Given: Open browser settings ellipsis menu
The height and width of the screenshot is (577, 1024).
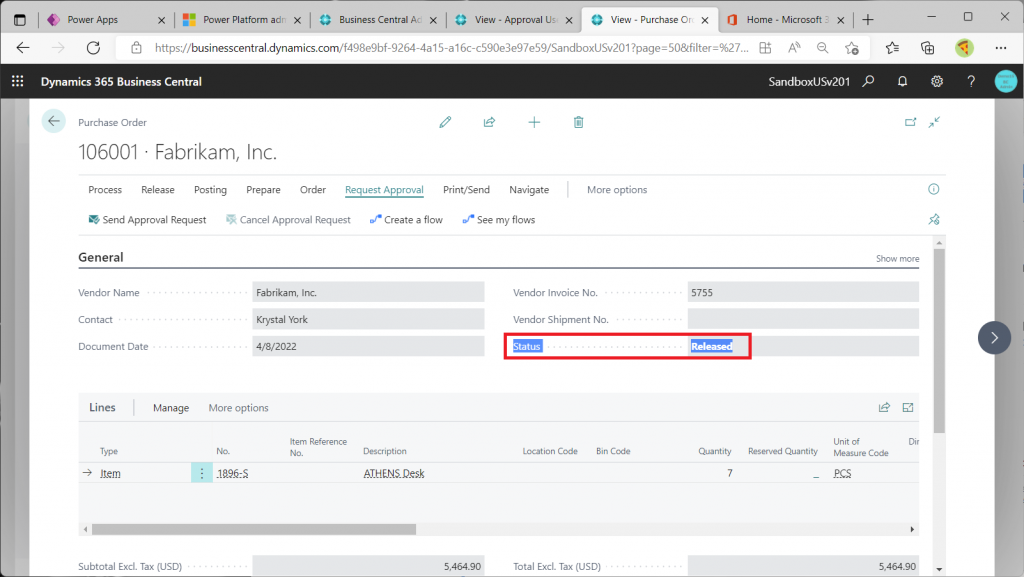Looking at the screenshot, I should pyautogui.click(x=1000, y=48).
